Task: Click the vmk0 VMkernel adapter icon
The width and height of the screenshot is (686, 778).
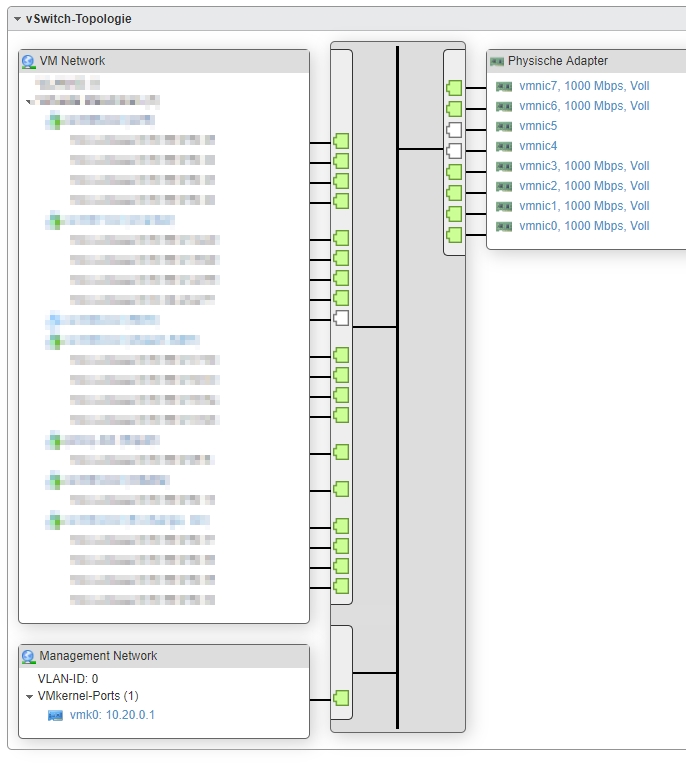Action: pos(55,715)
